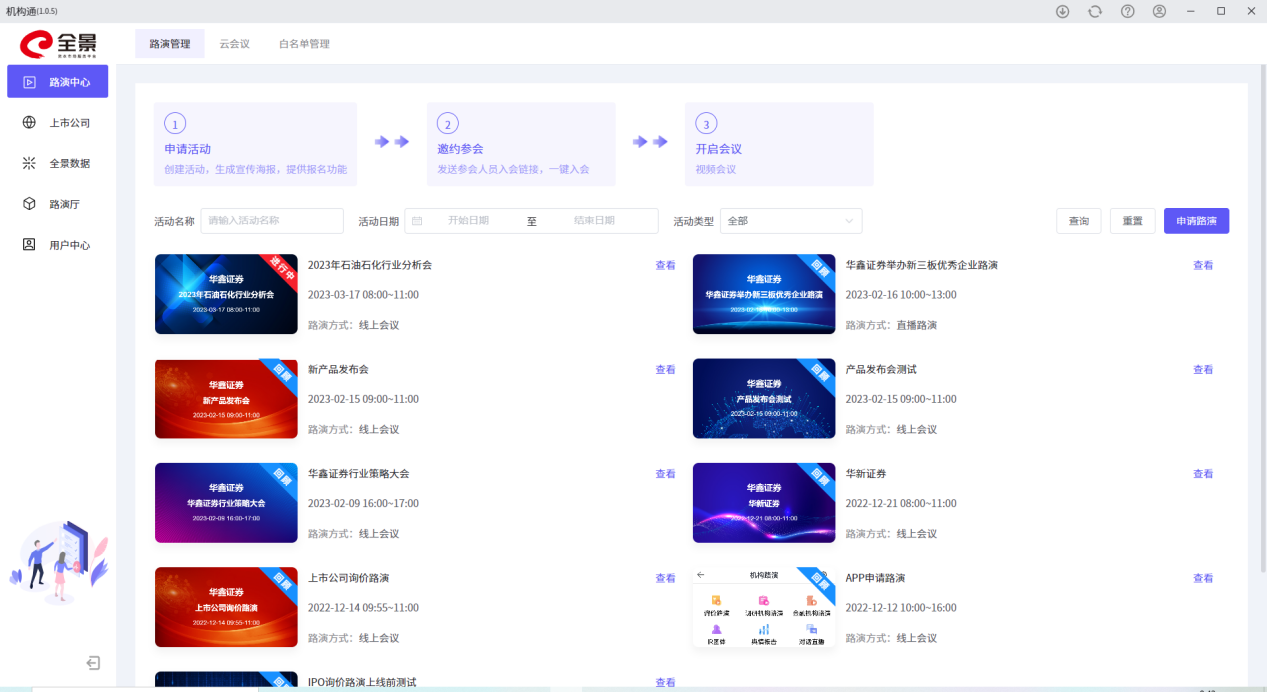
Task: Click 查看 for 新产品发布会
Action: (x=665, y=369)
